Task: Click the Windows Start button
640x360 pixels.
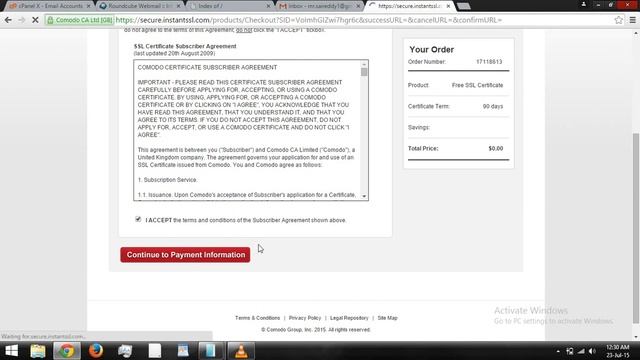Action: point(11,351)
